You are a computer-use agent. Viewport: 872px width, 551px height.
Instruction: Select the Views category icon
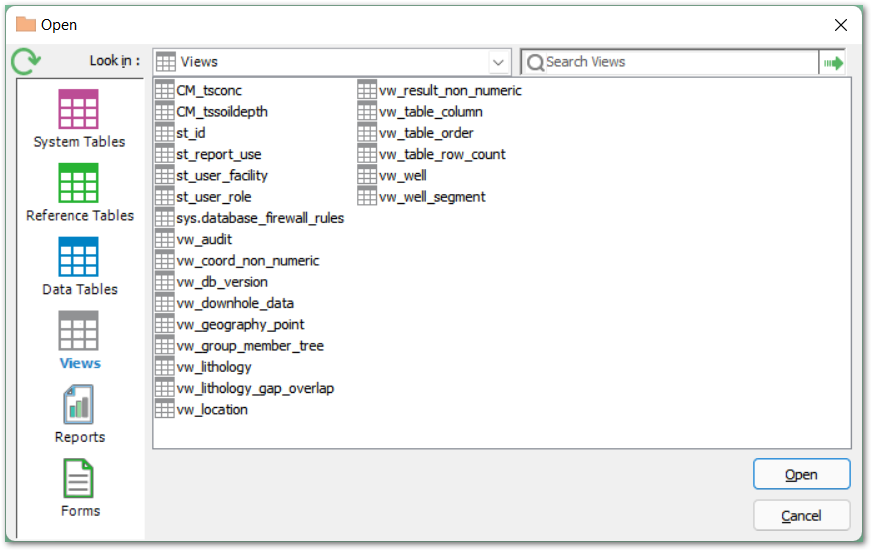click(78, 331)
